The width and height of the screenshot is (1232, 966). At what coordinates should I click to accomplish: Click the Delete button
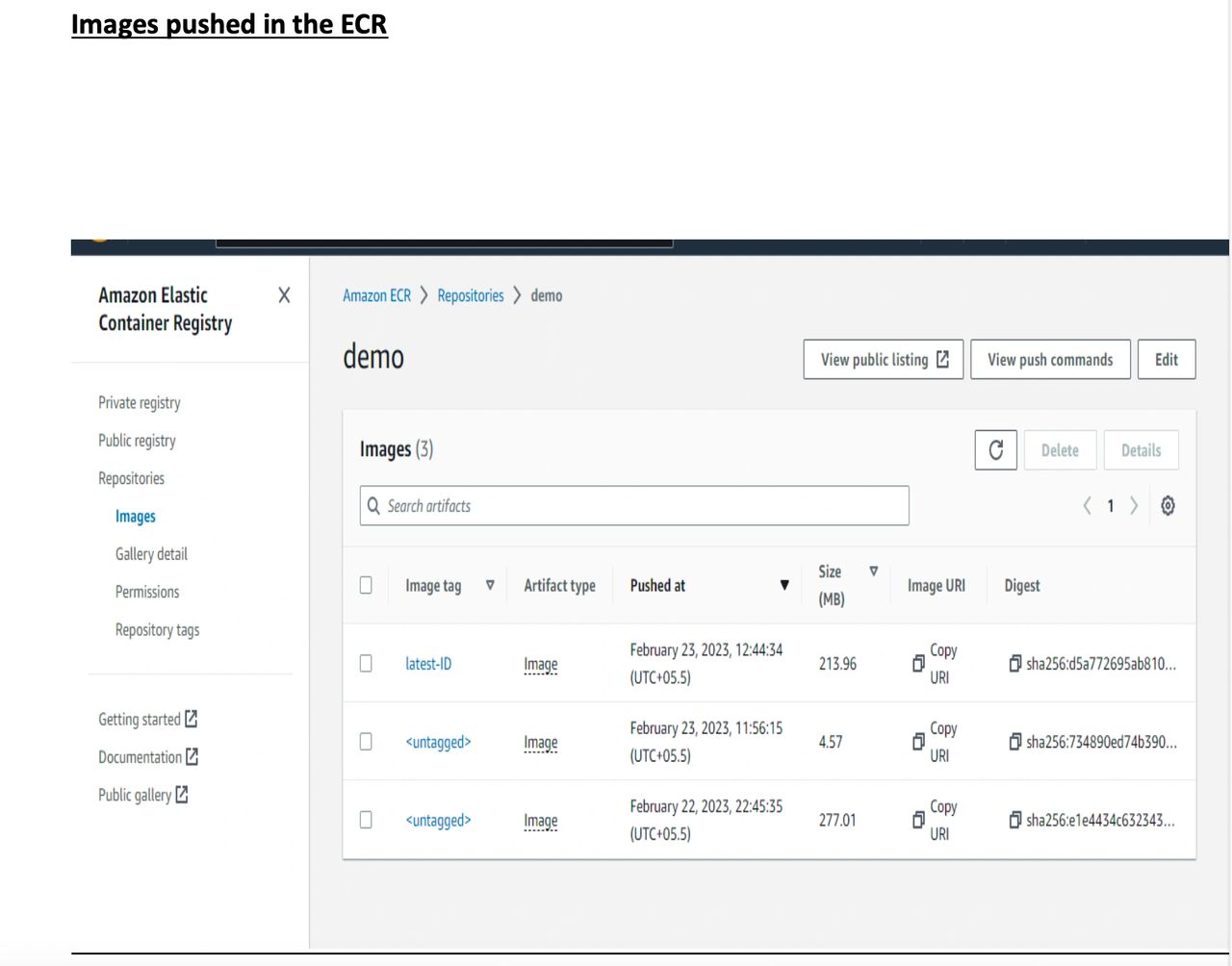point(1060,450)
